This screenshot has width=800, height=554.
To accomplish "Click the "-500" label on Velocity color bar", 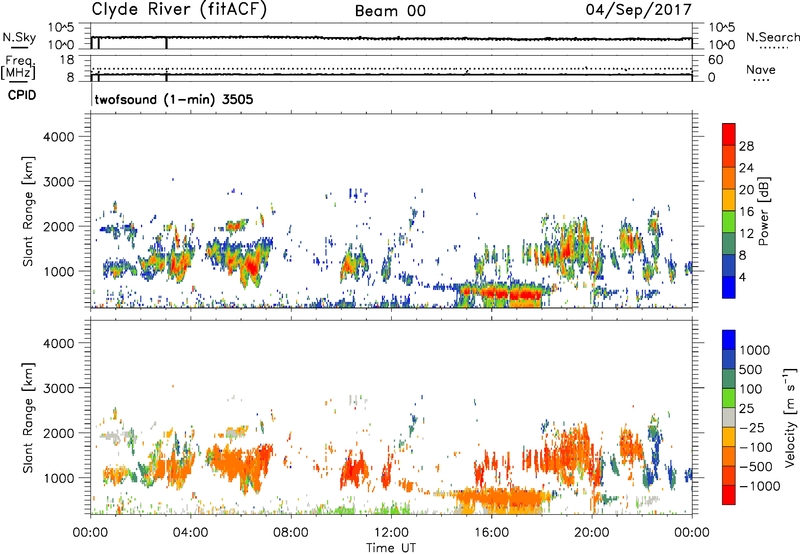I will click(x=756, y=467).
